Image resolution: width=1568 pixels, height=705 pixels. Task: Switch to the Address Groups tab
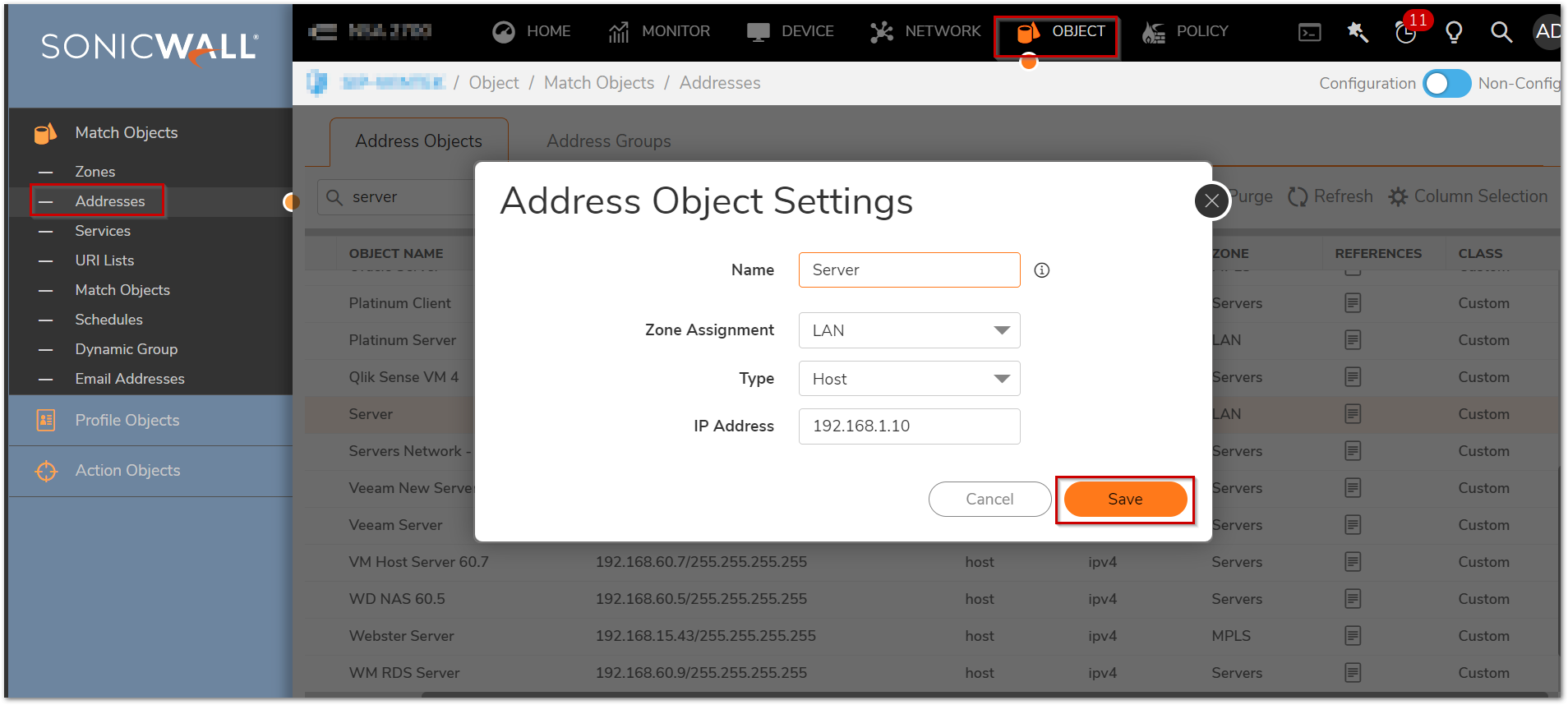pyautogui.click(x=608, y=141)
